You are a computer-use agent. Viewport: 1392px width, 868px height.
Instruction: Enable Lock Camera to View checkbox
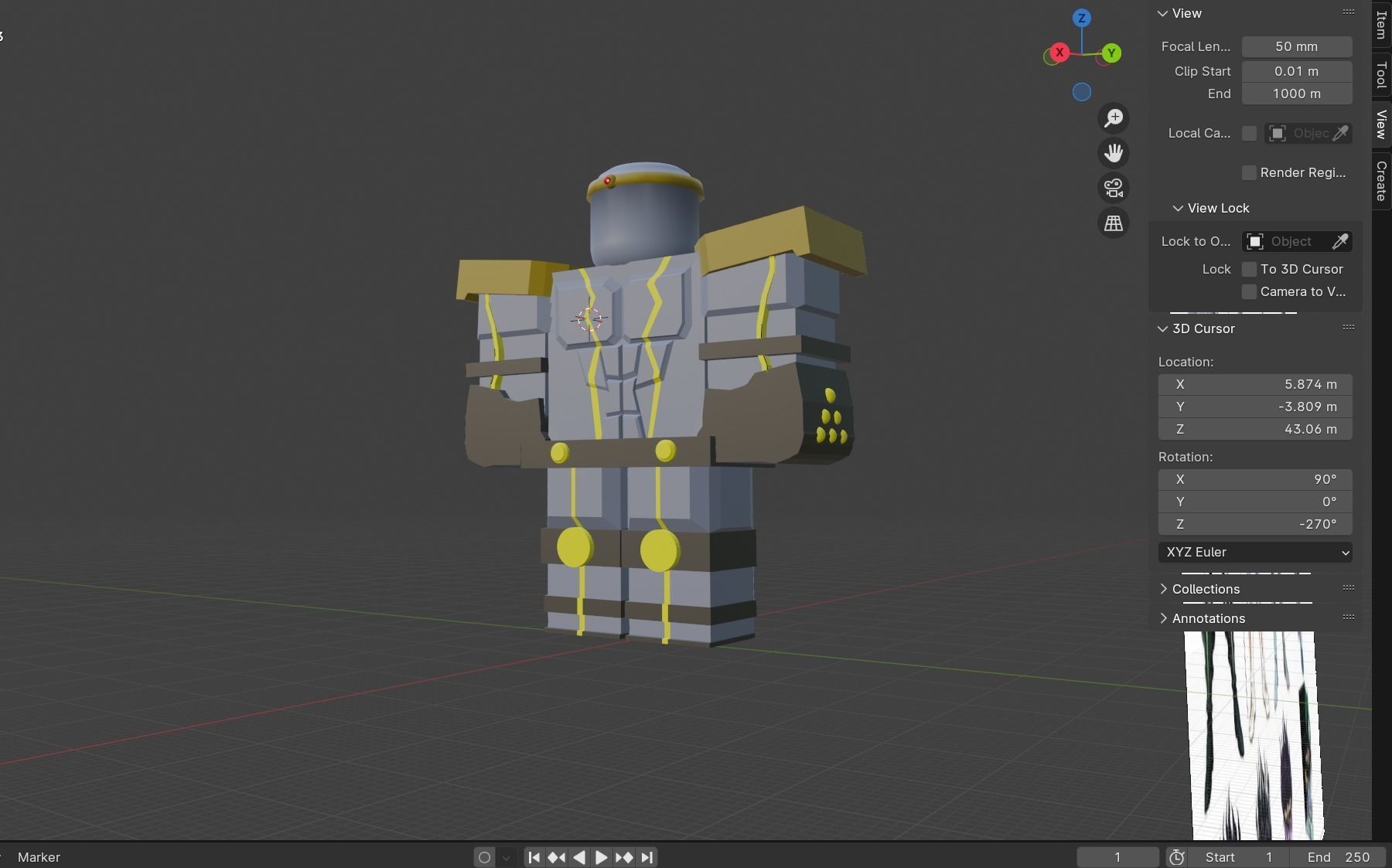tap(1249, 291)
